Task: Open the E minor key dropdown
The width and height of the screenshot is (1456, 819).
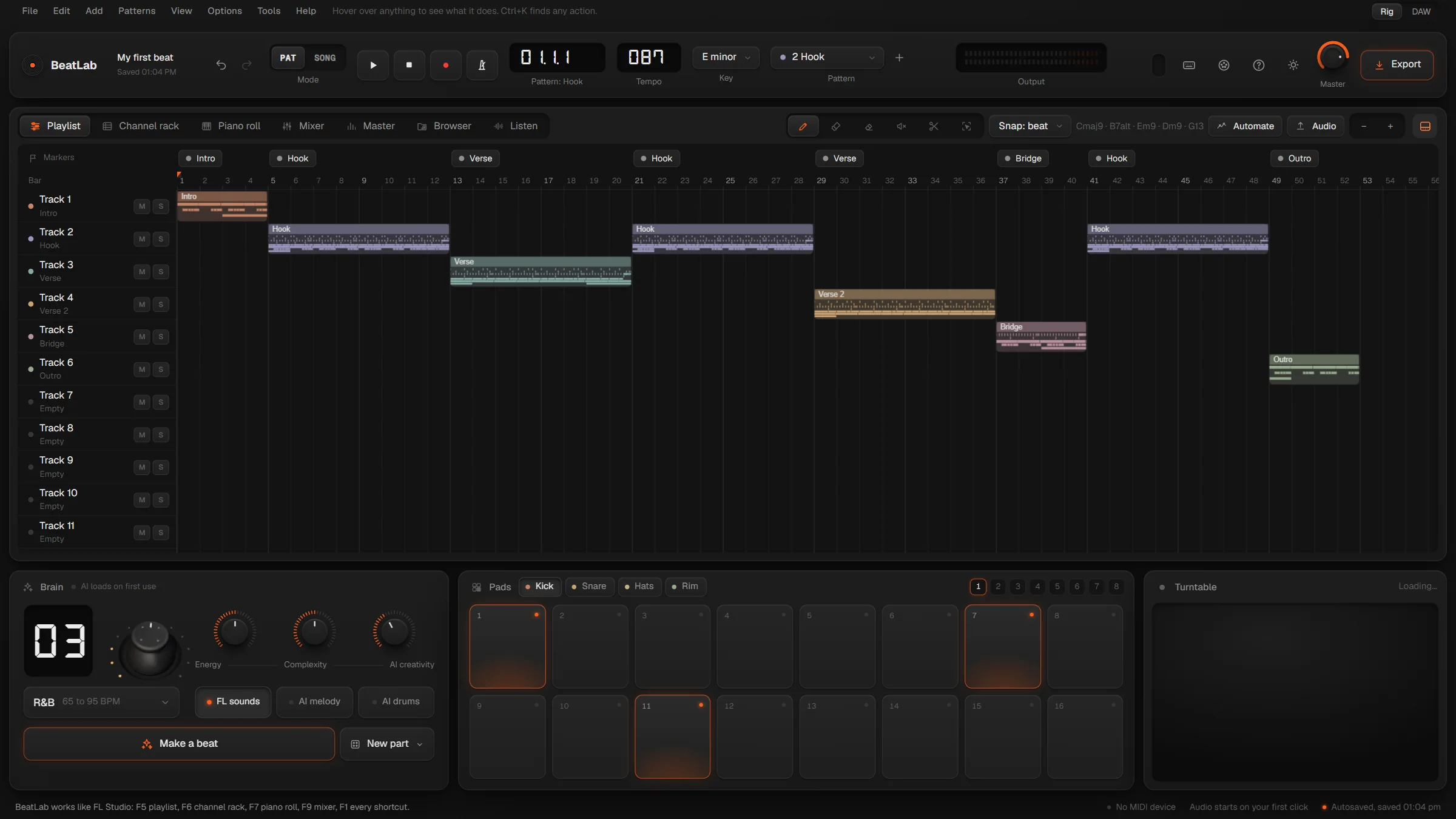Action: tap(726, 57)
